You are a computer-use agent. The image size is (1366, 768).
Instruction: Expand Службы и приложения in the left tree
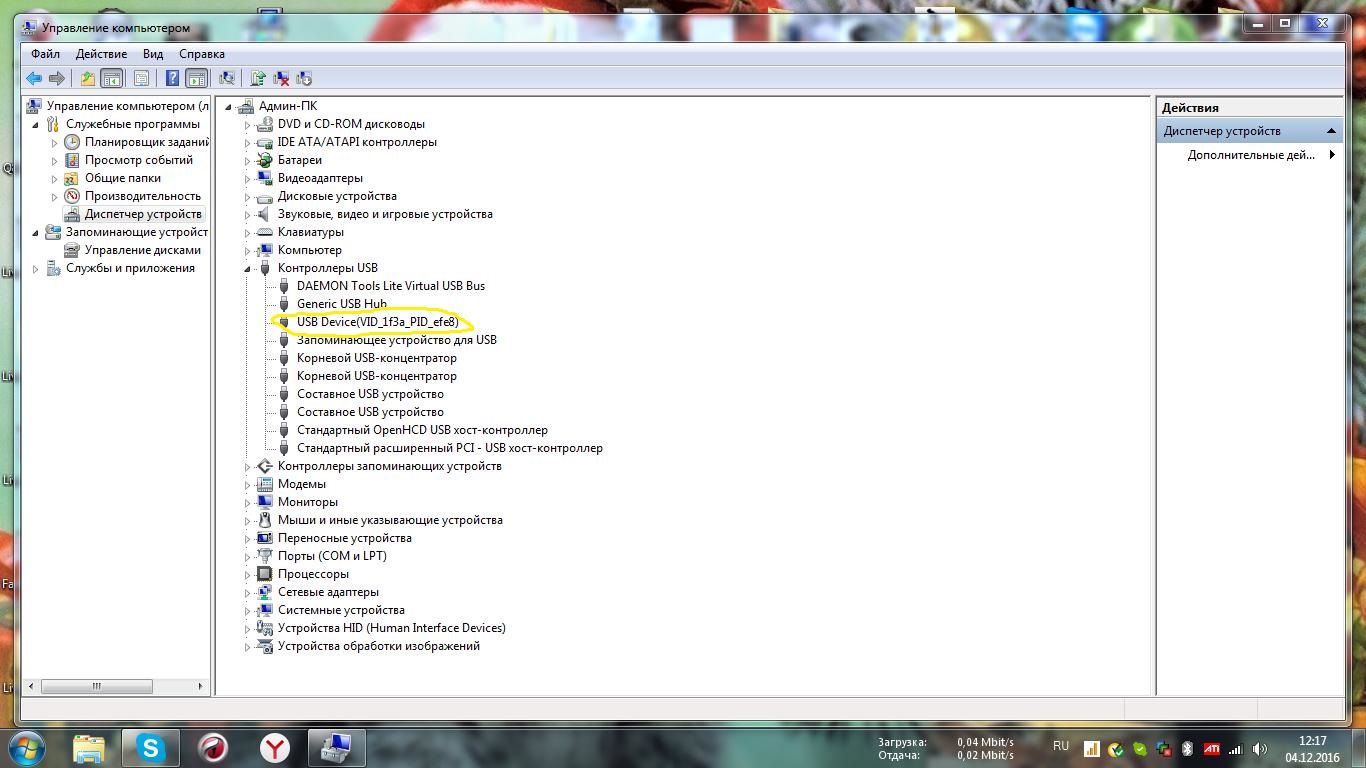pyautogui.click(x=36, y=269)
